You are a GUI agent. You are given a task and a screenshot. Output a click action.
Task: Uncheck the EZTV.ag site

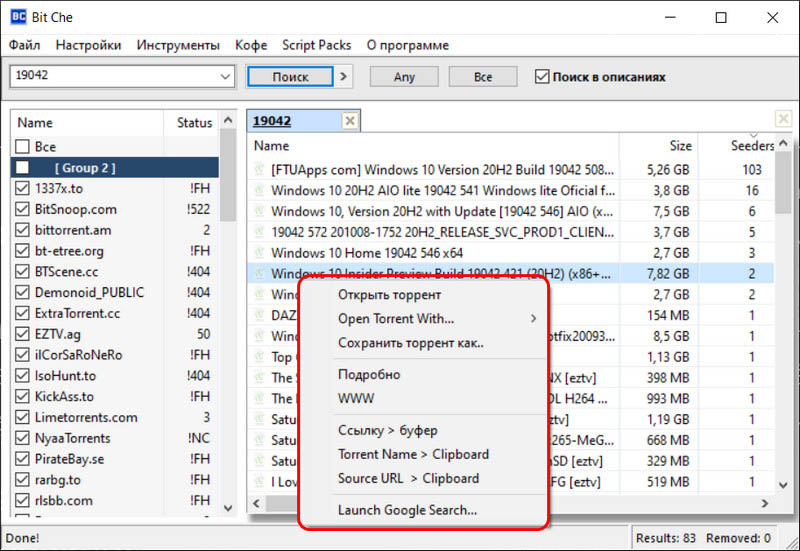click(22, 334)
